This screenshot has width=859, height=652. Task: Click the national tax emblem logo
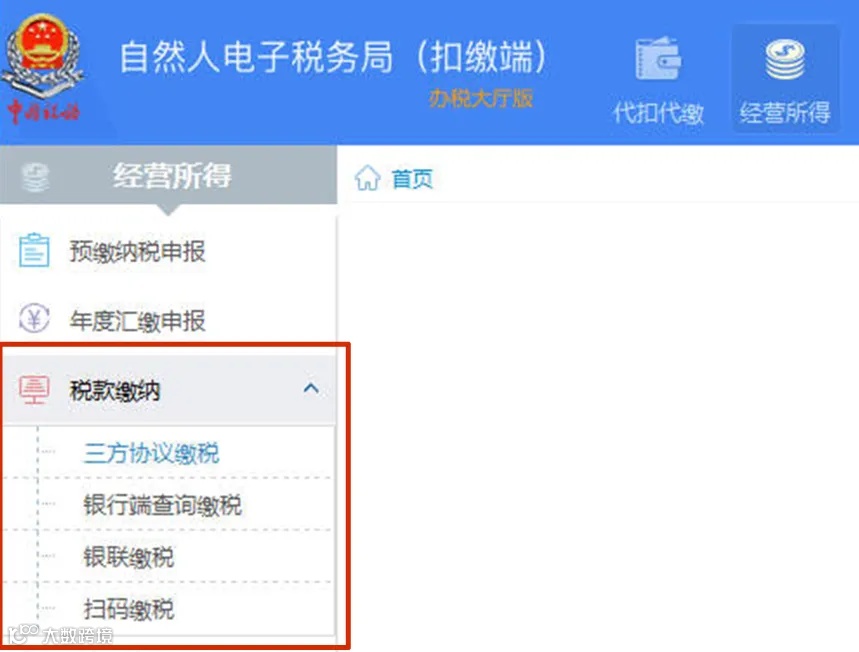(43, 68)
